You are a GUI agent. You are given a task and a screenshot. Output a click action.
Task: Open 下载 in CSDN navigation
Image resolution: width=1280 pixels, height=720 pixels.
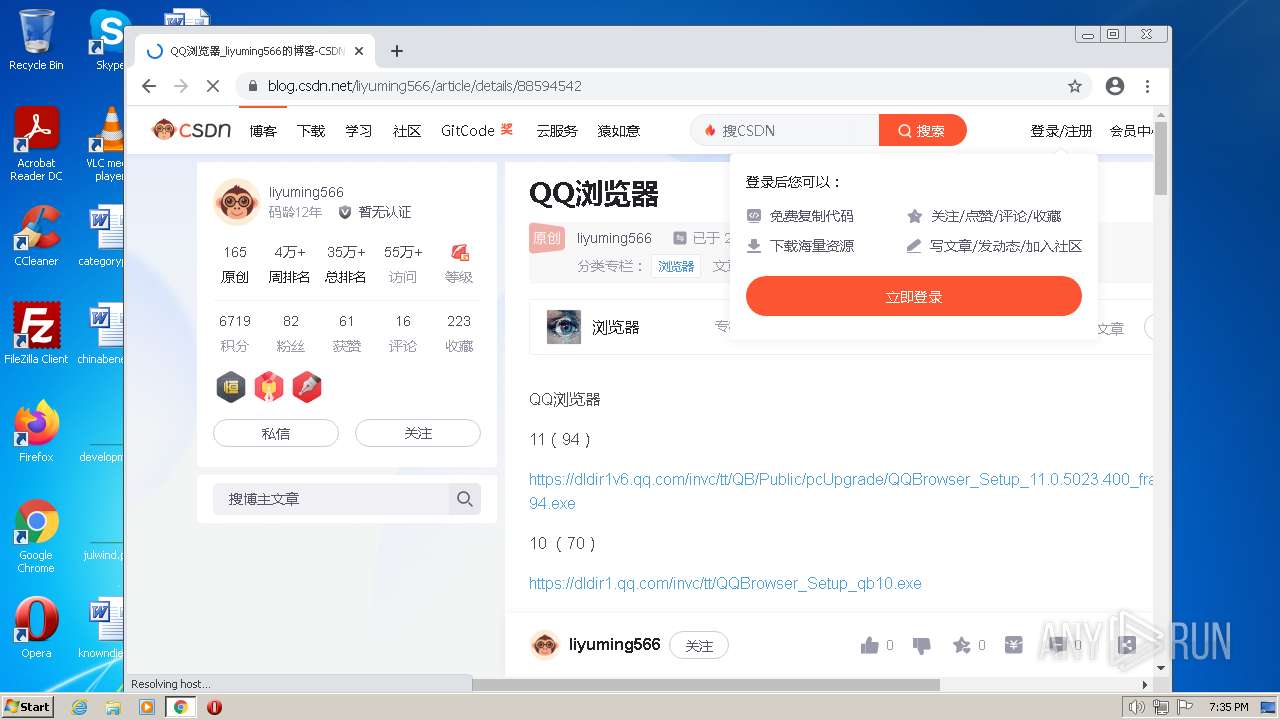[x=311, y=131]
